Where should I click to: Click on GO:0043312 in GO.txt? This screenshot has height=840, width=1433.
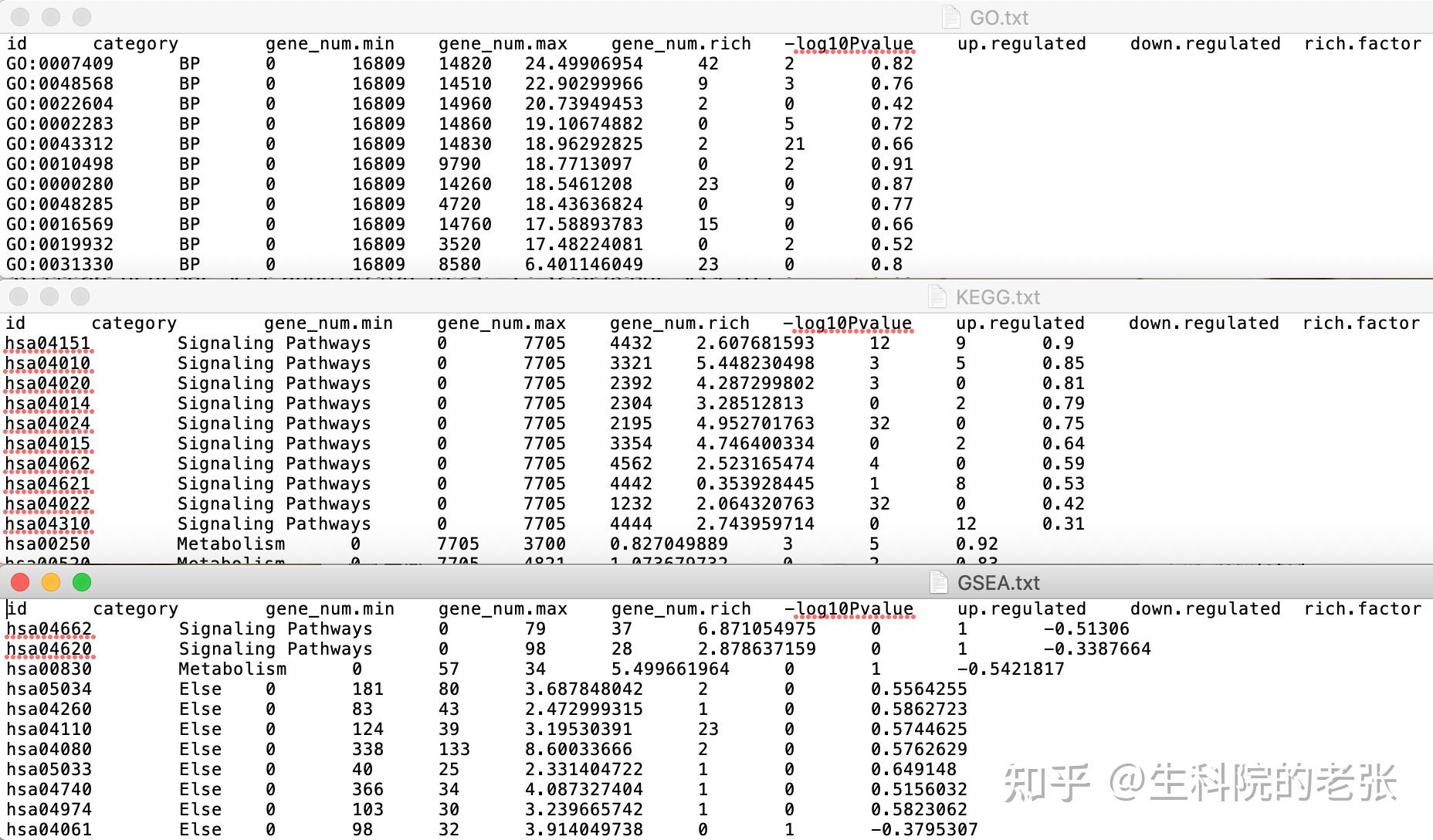(59, 144)
